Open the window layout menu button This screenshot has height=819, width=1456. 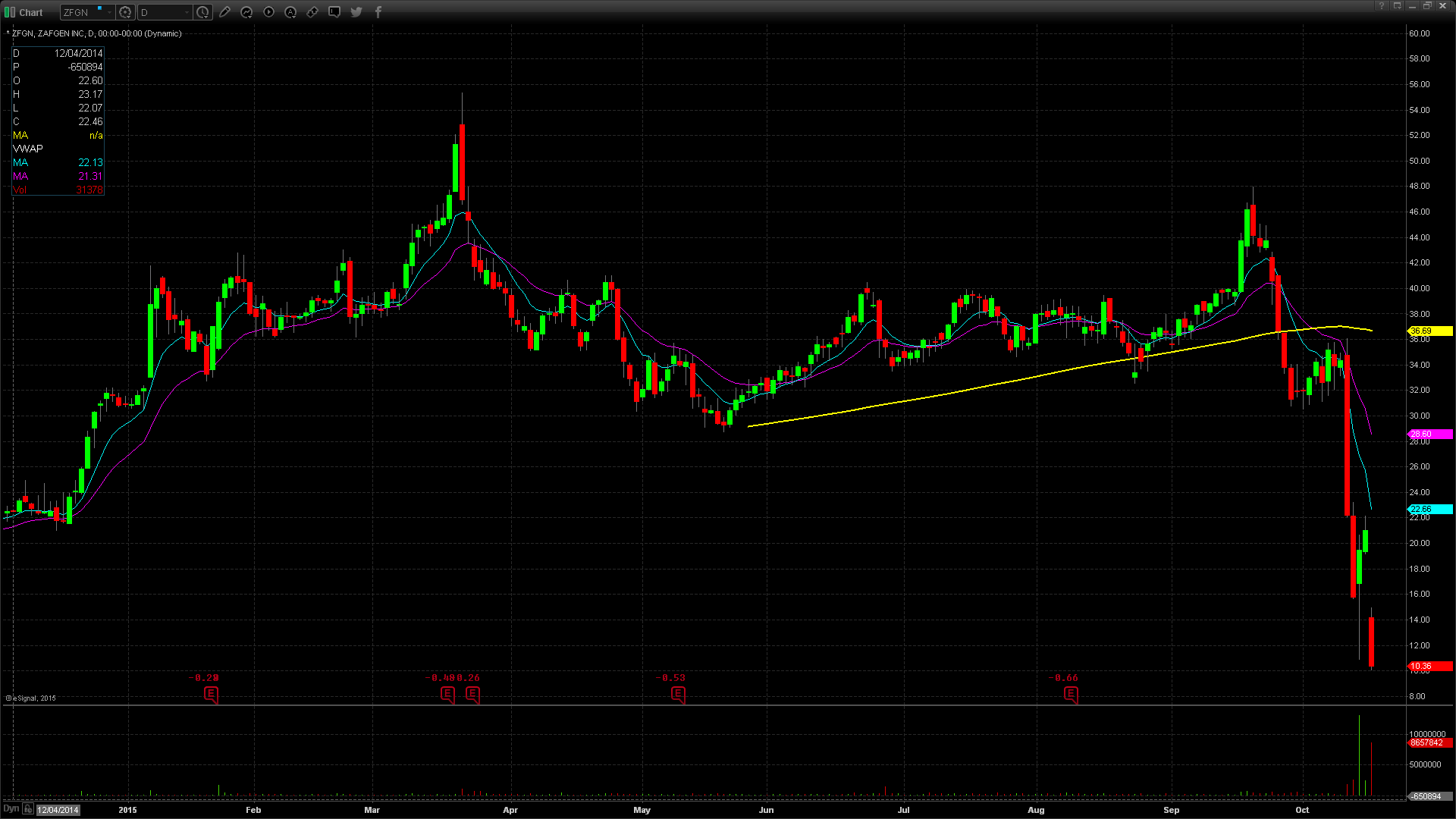[x=1397, y=6]
